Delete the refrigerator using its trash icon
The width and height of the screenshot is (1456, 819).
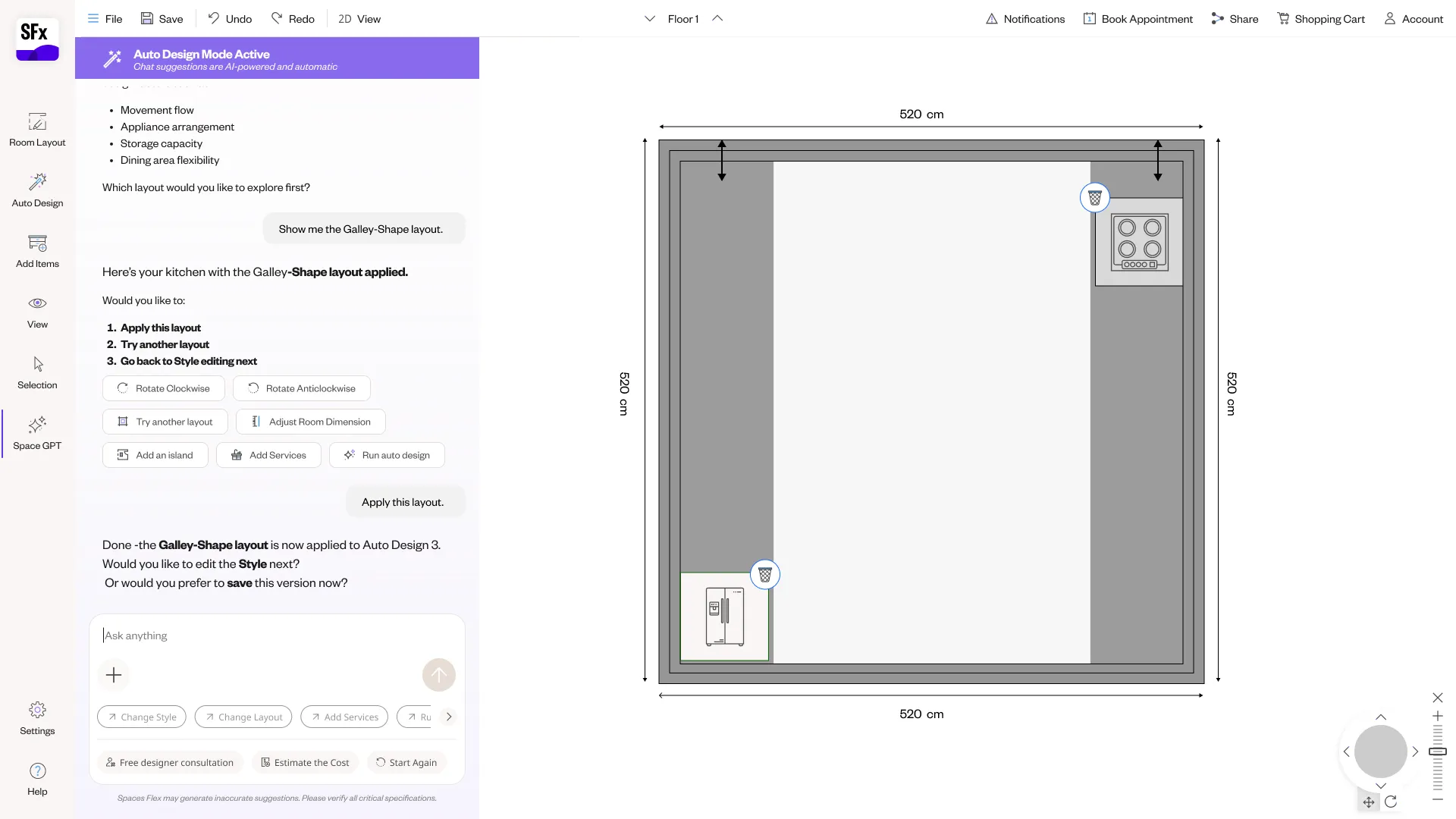[765, 575]
